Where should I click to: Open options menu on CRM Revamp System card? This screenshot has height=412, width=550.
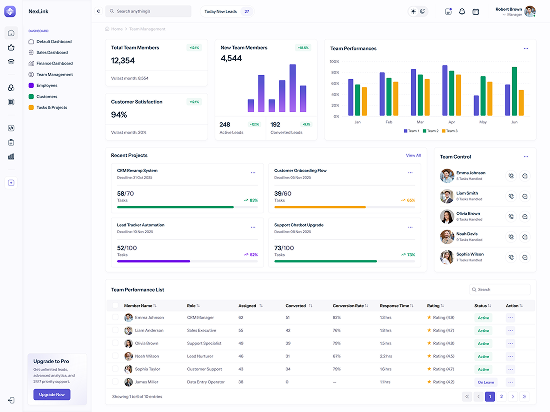[x=253, y=173]
